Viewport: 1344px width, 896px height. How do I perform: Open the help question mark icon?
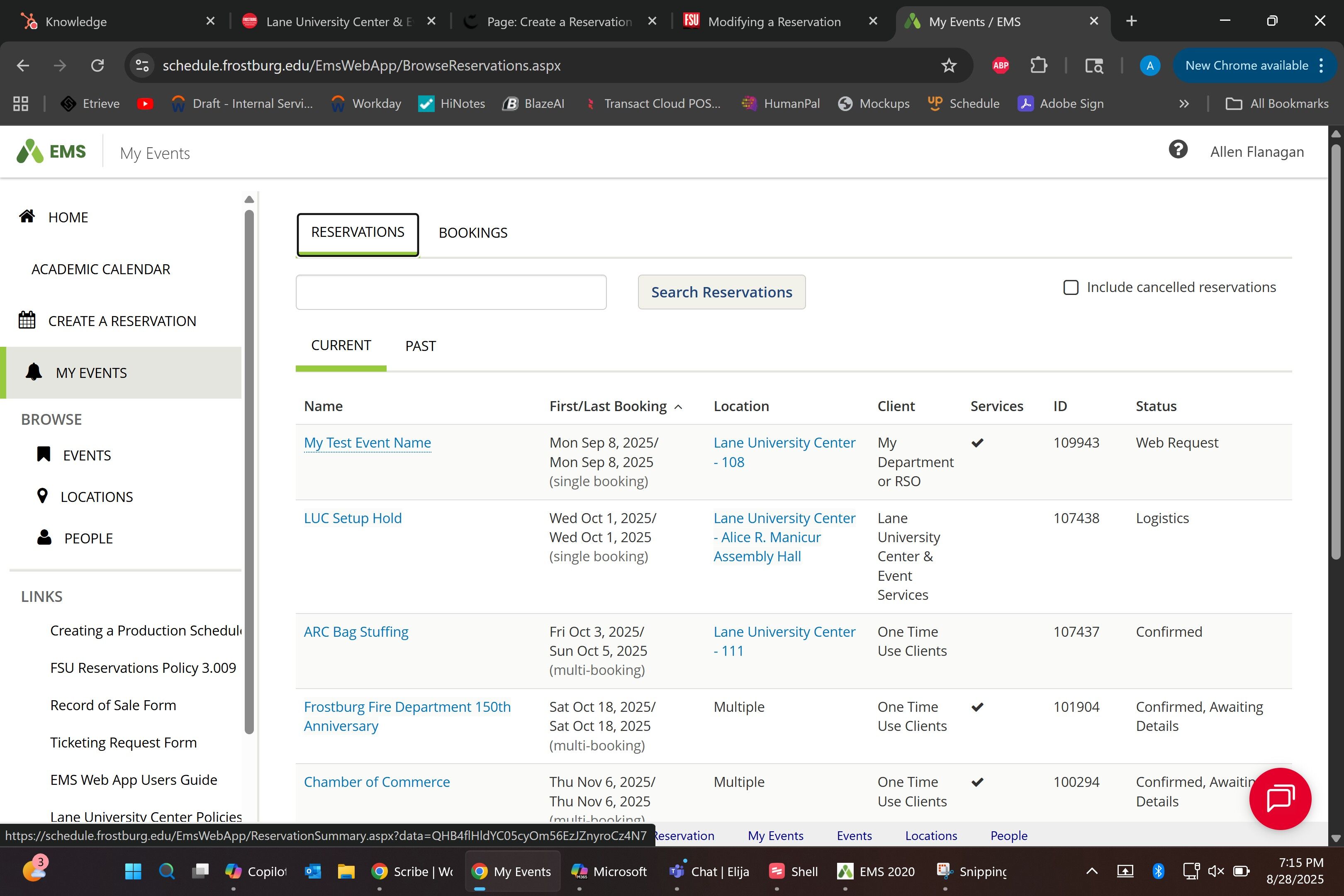point(1178,150)
